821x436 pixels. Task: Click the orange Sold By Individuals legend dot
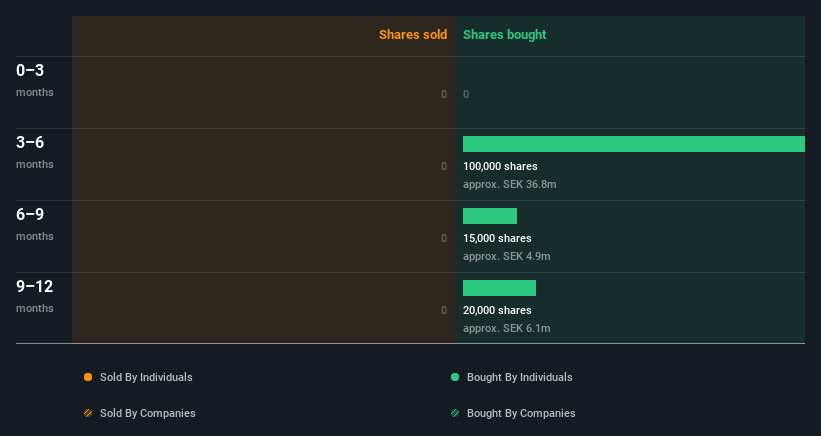click(x=88, y=377)
